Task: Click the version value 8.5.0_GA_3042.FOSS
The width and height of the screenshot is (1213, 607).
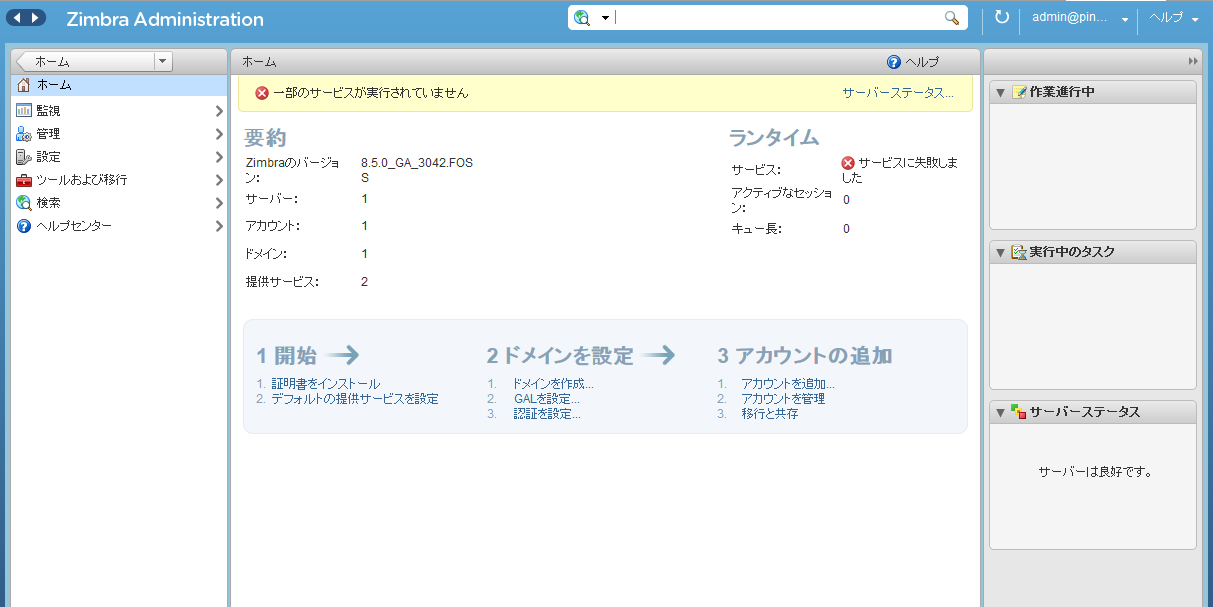Action: (x=417, y=169)
